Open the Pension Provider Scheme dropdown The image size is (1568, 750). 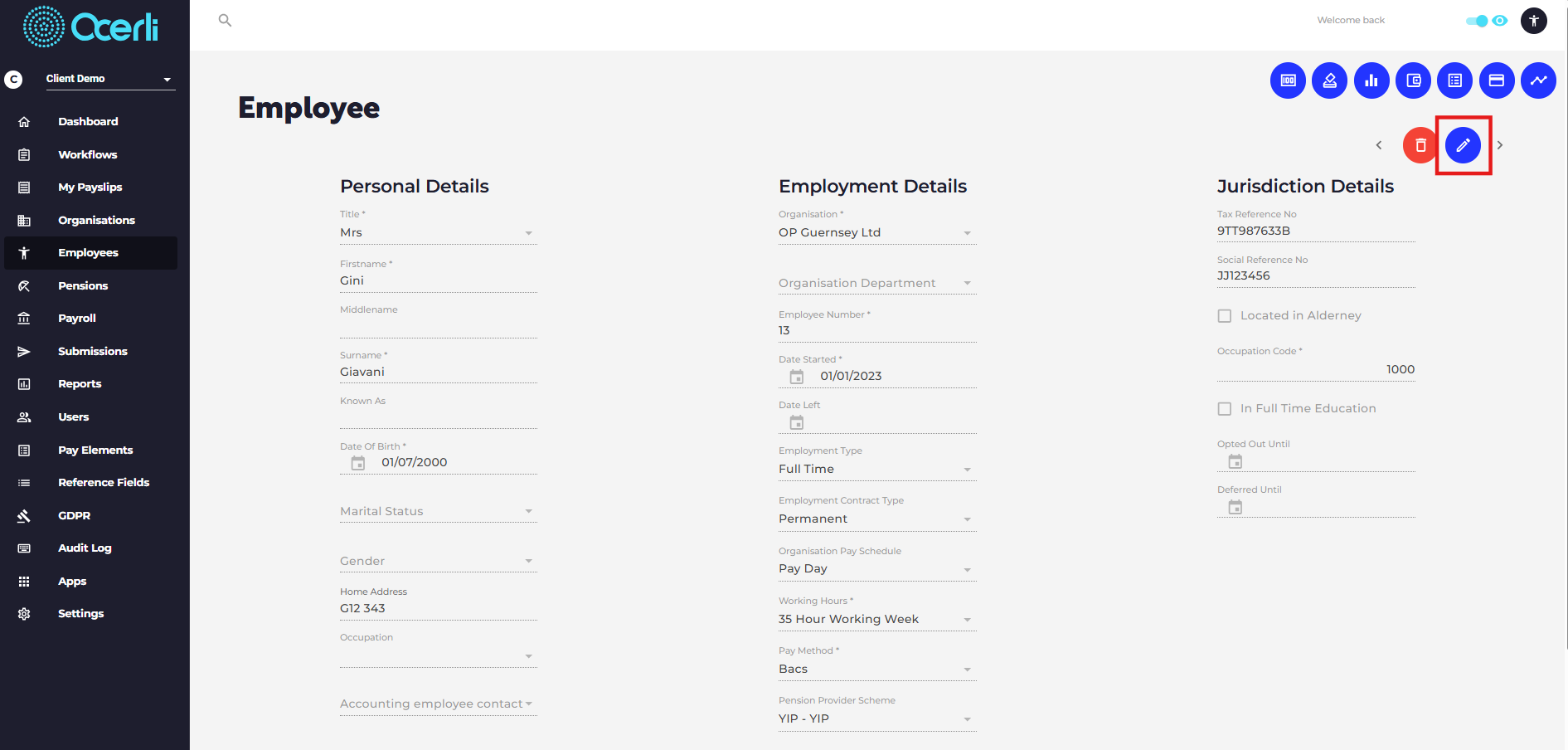click(877, 719)
